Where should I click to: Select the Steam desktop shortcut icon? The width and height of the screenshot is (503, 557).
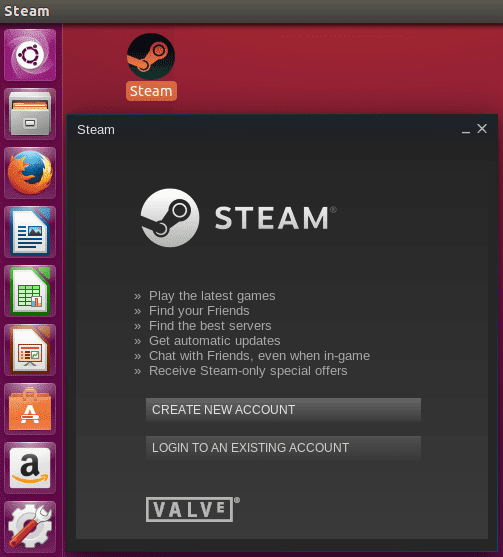click(151, 57)
